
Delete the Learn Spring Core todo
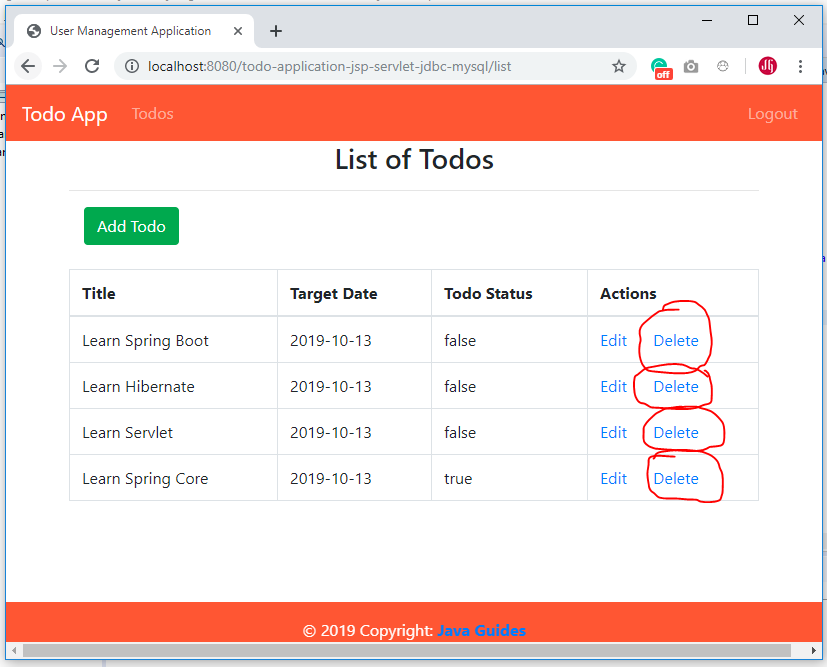coord(676,479)
